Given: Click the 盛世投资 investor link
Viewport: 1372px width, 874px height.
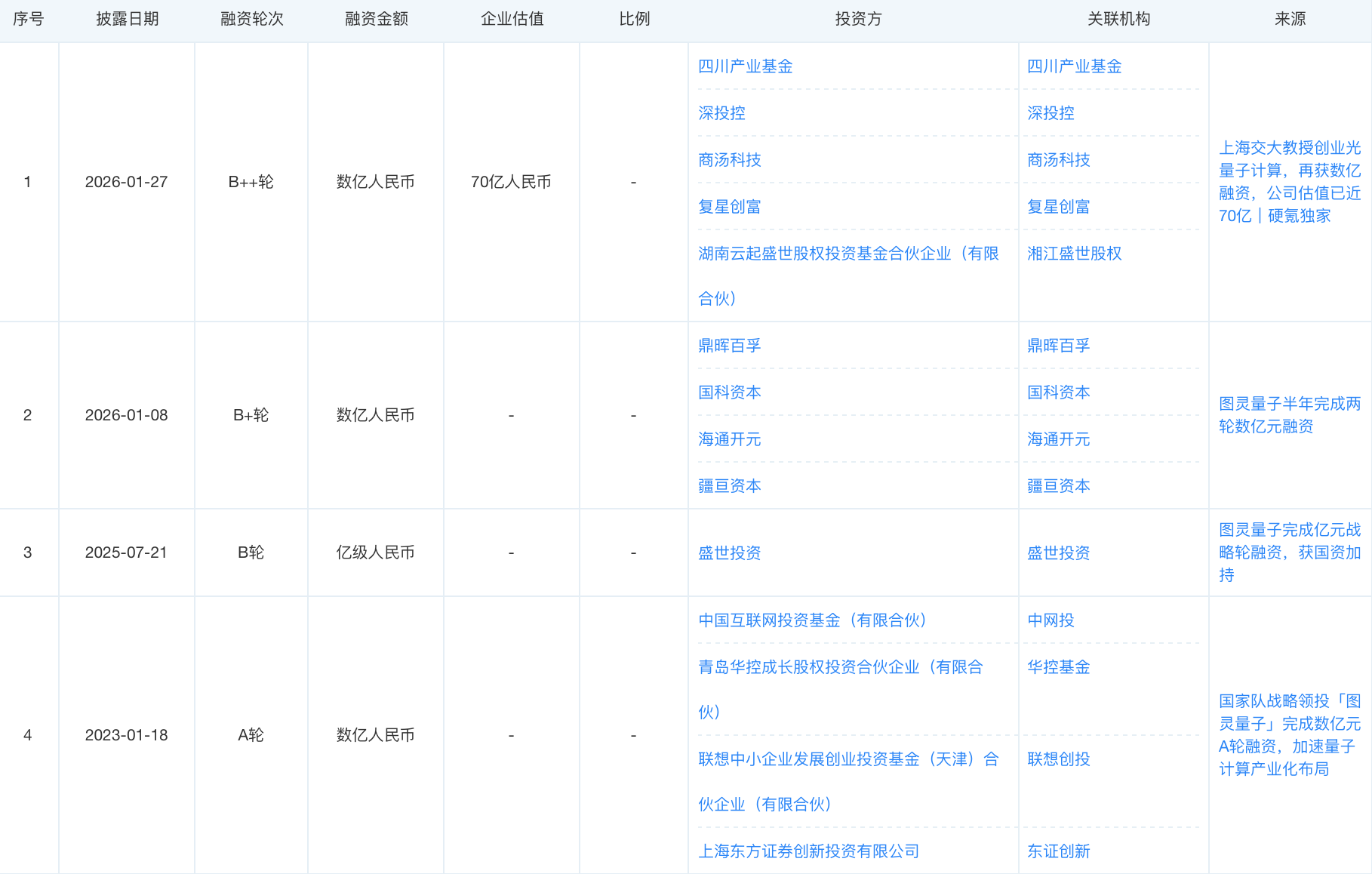Looking at the screenshot, I should coord(729,553).
